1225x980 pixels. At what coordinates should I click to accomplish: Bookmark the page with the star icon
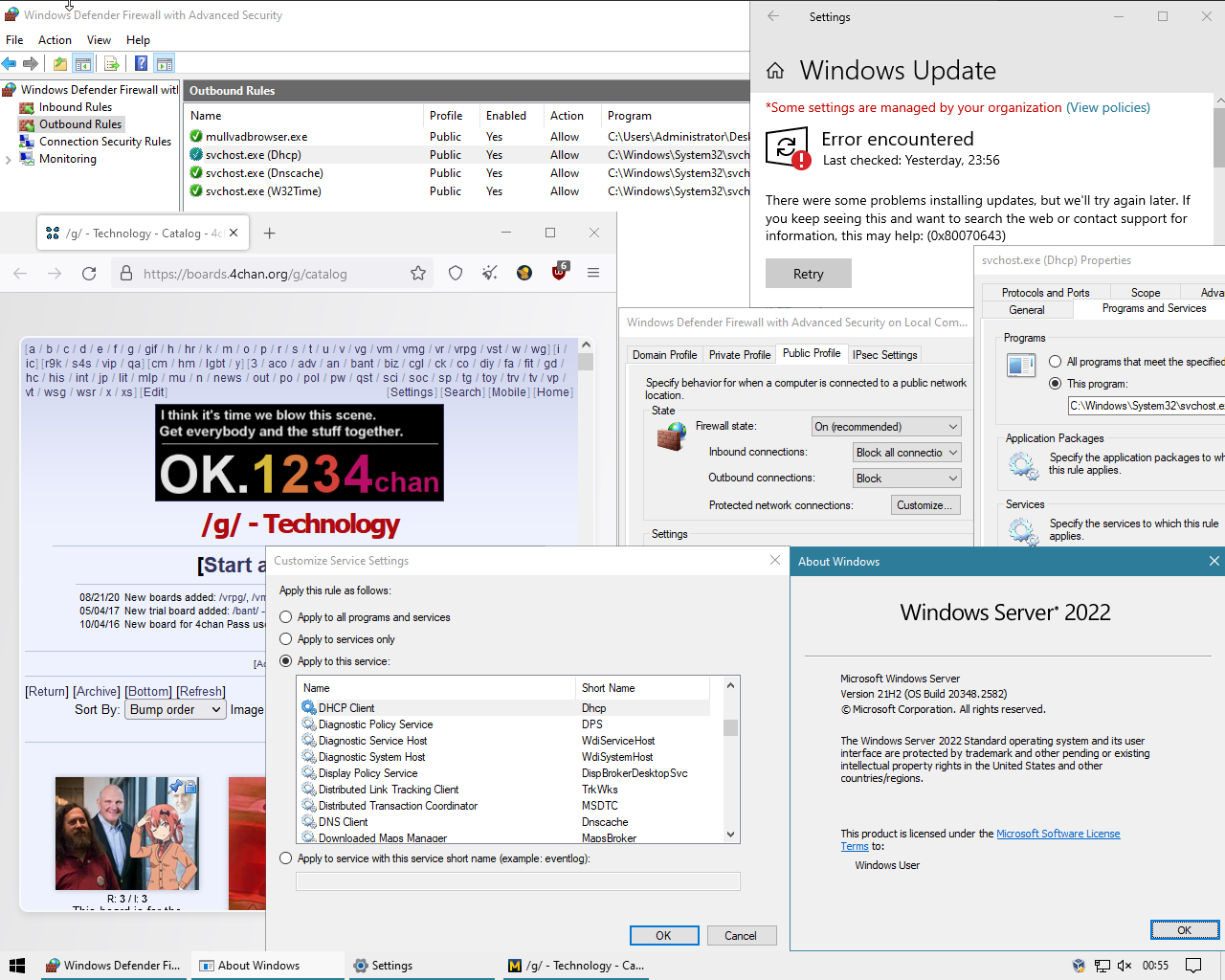(x=418, y=274)
